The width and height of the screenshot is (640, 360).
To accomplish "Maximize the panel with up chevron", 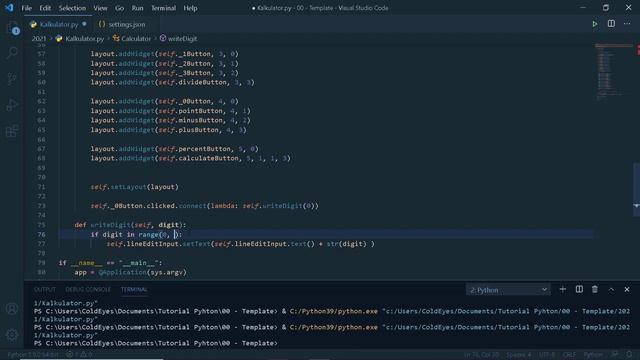I will click(611, 289).
